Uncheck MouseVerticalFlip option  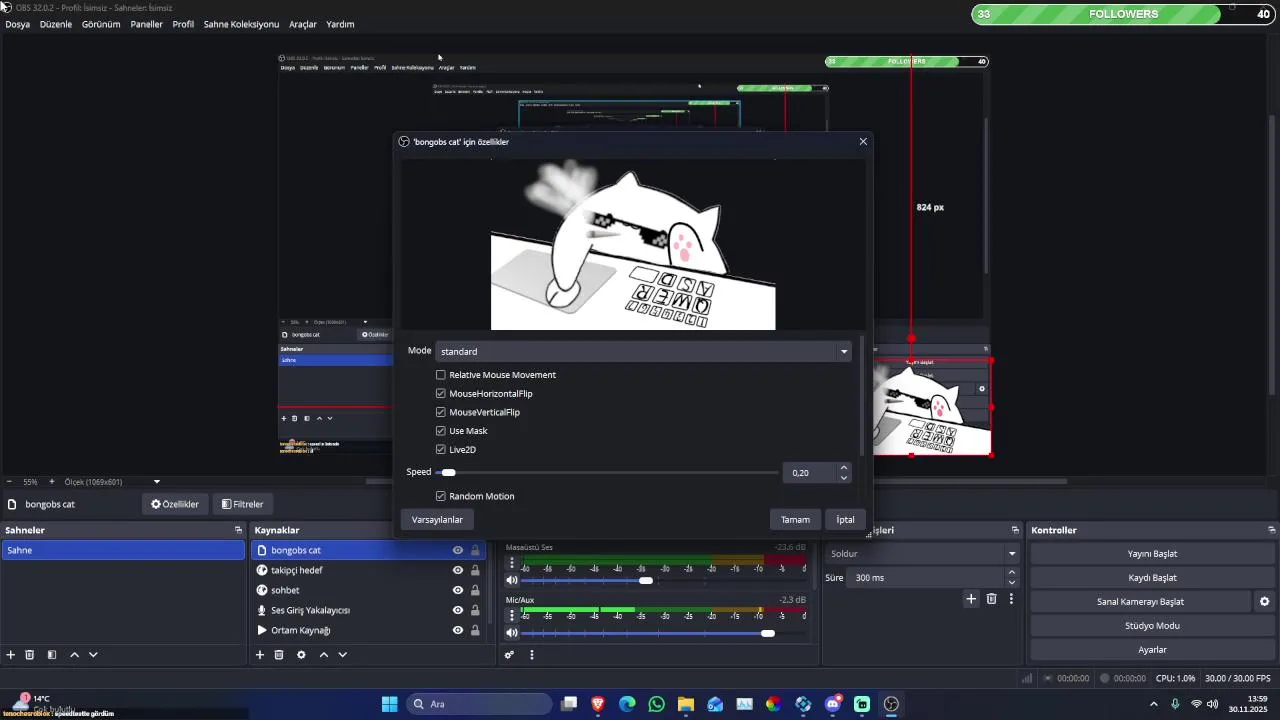440,412
